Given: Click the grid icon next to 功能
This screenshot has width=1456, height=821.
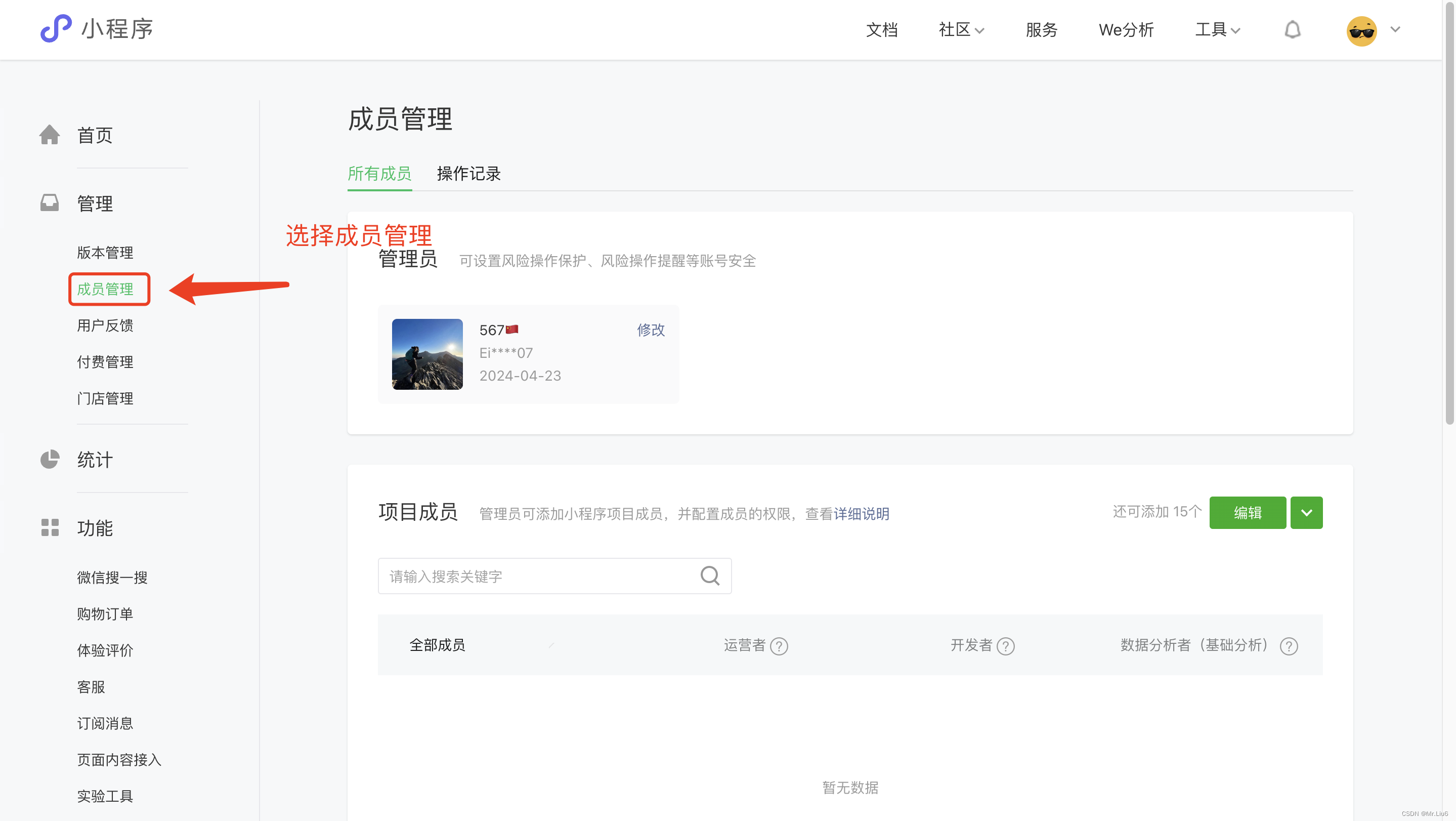Looking at the screenshot, I should click(x=50, y=527).
